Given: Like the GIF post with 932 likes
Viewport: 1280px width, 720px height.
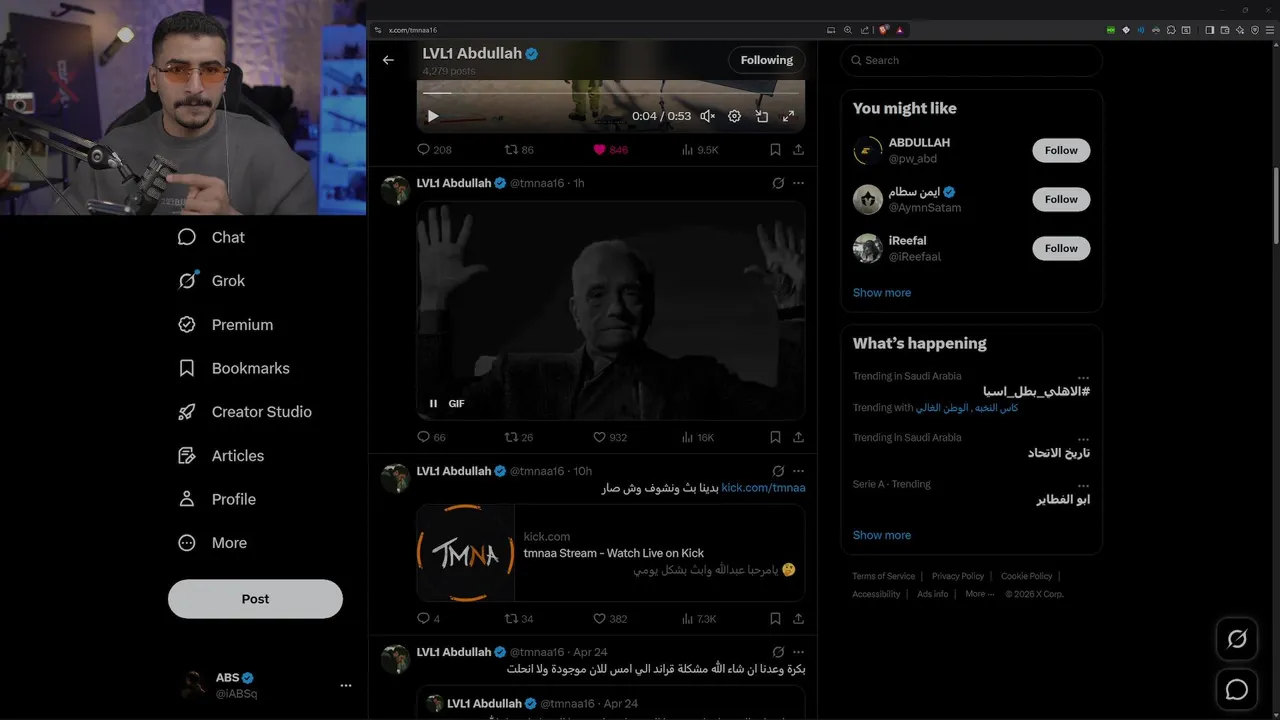Looking at the screenshot, I should [x=610, y=437].
